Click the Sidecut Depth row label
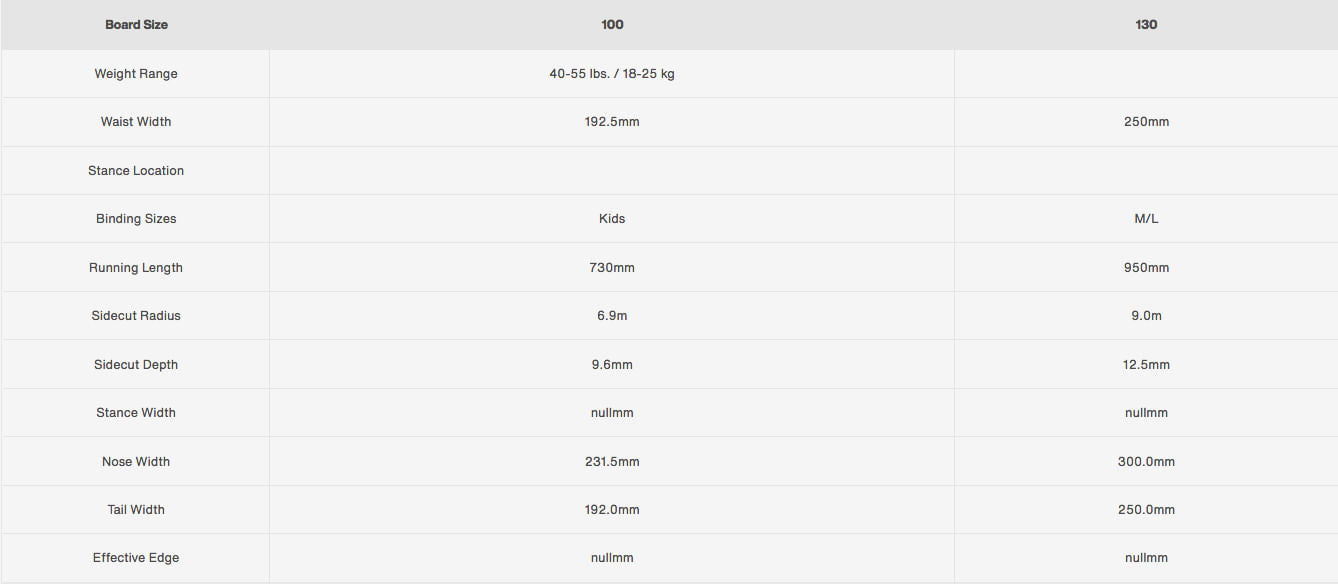 (x=136, y=365)
